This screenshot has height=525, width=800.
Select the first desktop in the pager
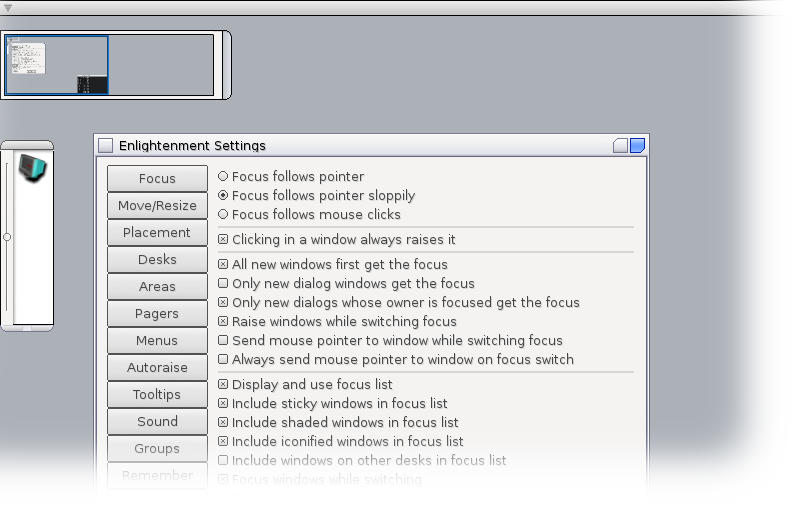[x=57, y=65]
